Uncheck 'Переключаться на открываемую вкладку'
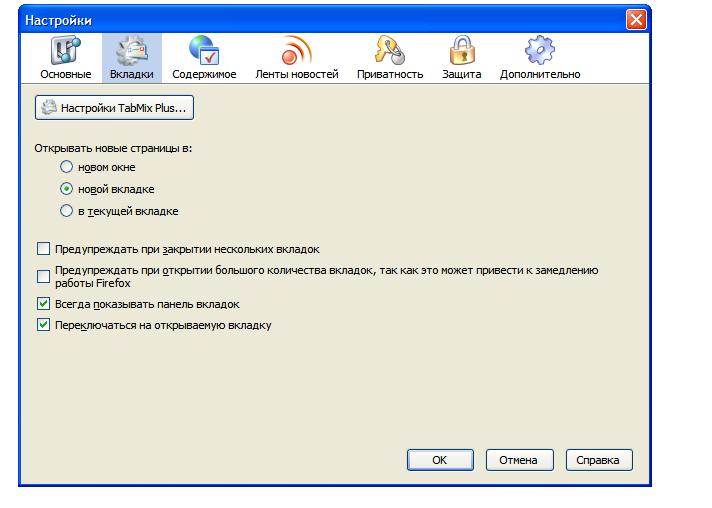The height and width of the screenshot is (508, 712). (43, 325)
